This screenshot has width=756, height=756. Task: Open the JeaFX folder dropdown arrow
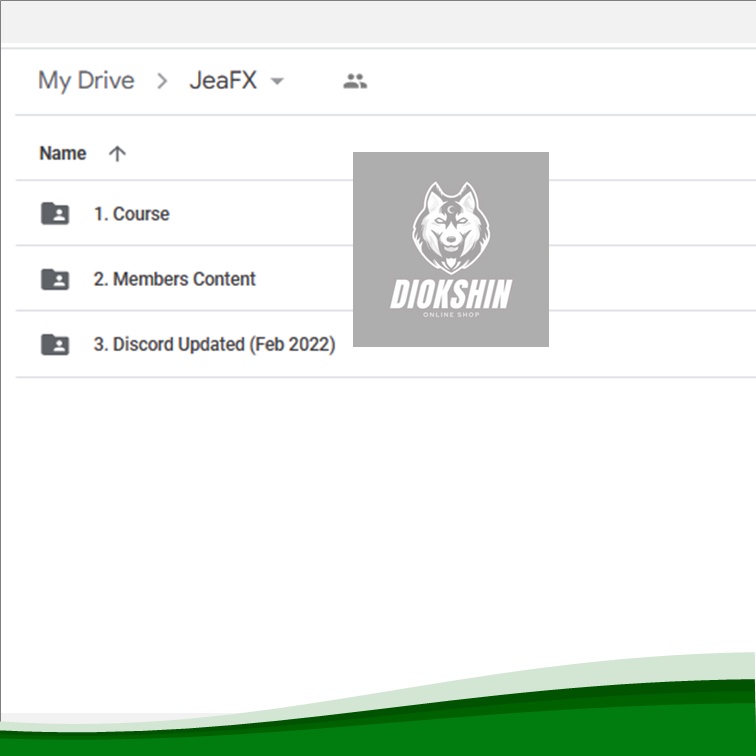(x=277, y=81)
